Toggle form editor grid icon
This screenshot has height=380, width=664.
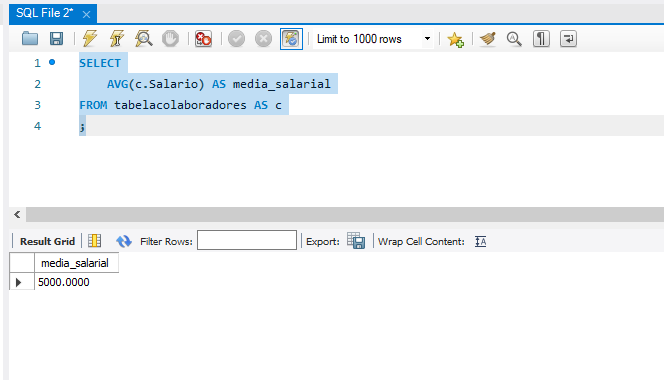(x=94, y=241)
